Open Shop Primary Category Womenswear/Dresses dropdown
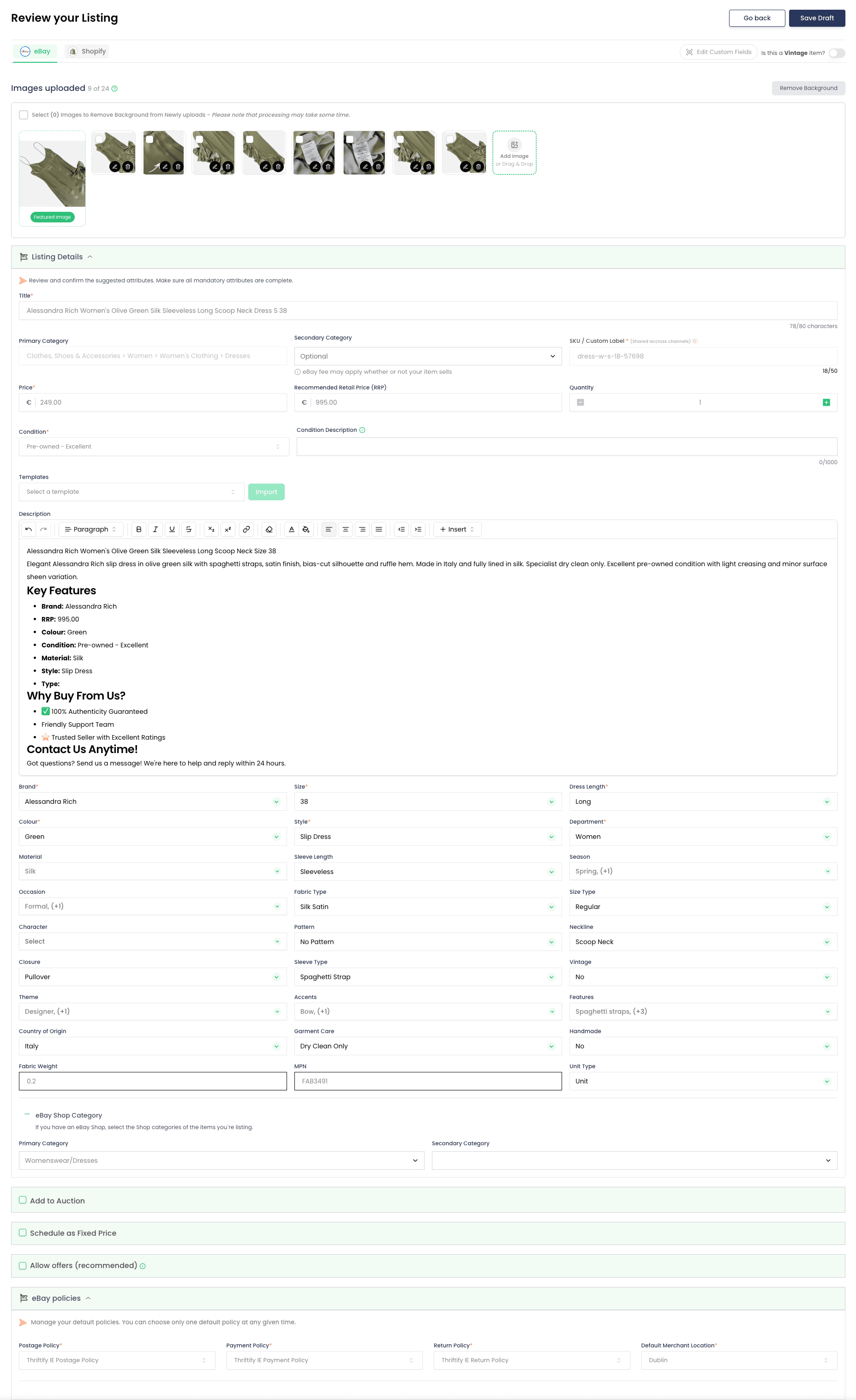Viewport: 856px width, 1400px height. (x=221, y=1160)
